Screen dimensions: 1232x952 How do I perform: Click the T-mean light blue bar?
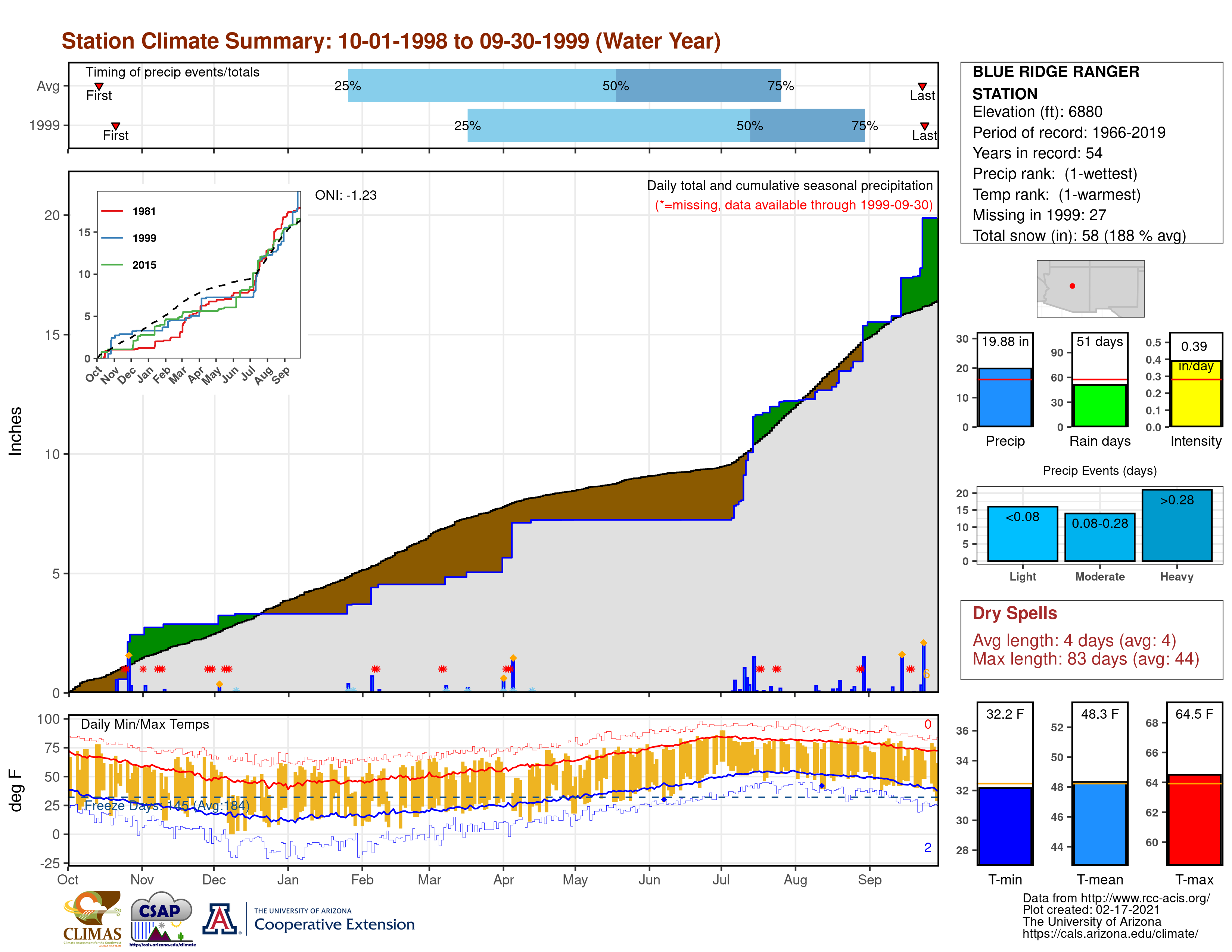[x=1100, y=824]
